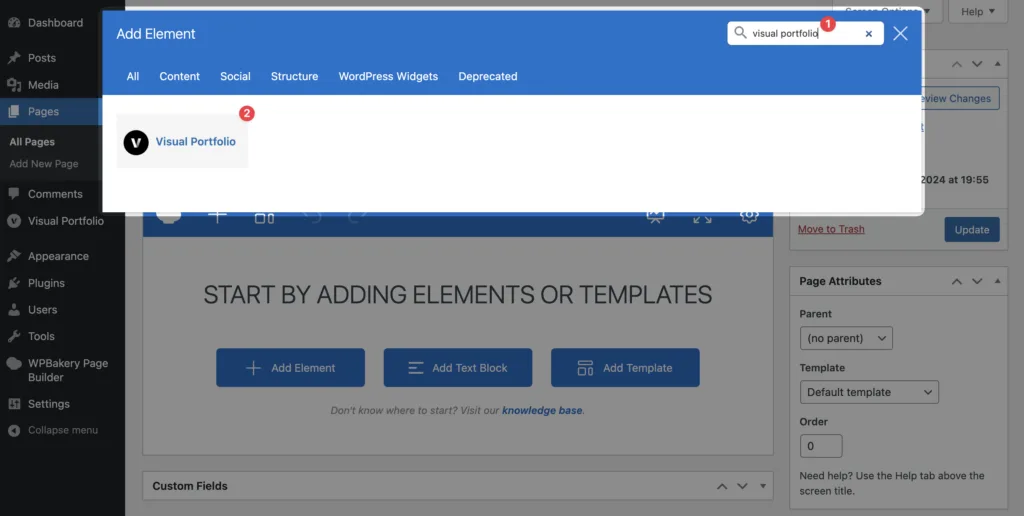Toggle the Page Attributes panel
The width and height of the screenshot is (1024, 516).
coord(997,282)
